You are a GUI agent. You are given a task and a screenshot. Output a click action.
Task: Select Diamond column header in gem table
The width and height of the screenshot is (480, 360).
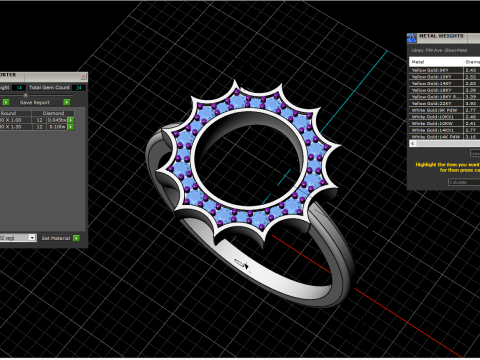[x=53, y=113]
